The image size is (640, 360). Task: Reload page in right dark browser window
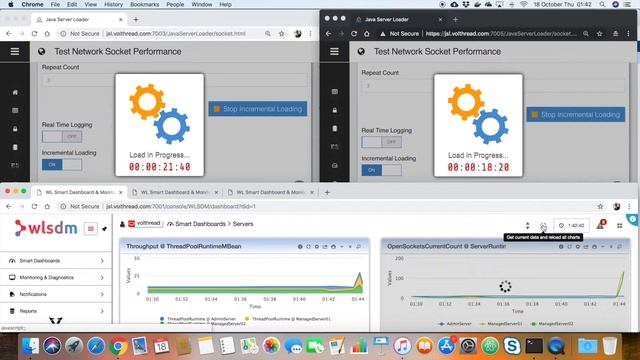click(354, 34)
